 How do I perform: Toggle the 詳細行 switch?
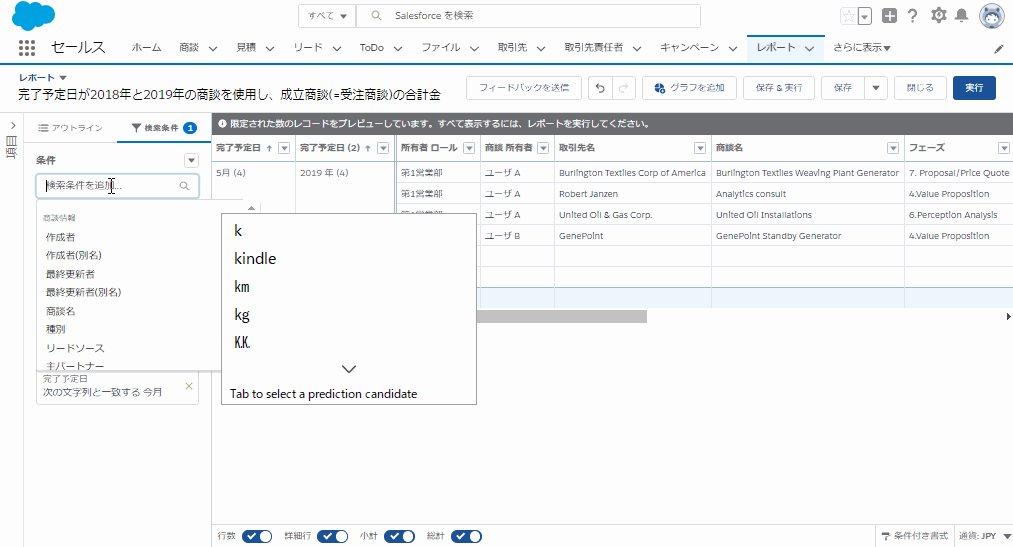tap(332, 536)
